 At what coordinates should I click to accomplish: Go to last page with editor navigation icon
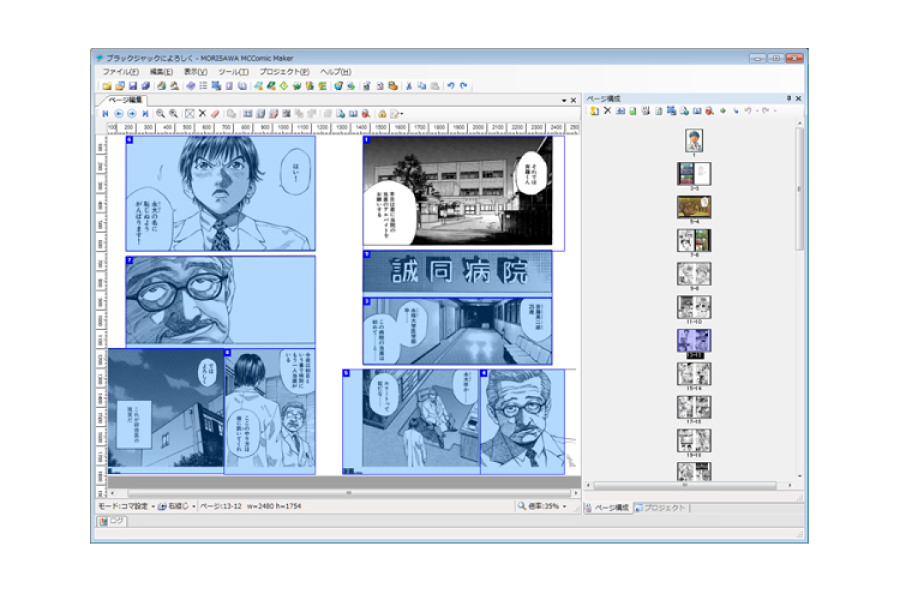tap(145, 114)
